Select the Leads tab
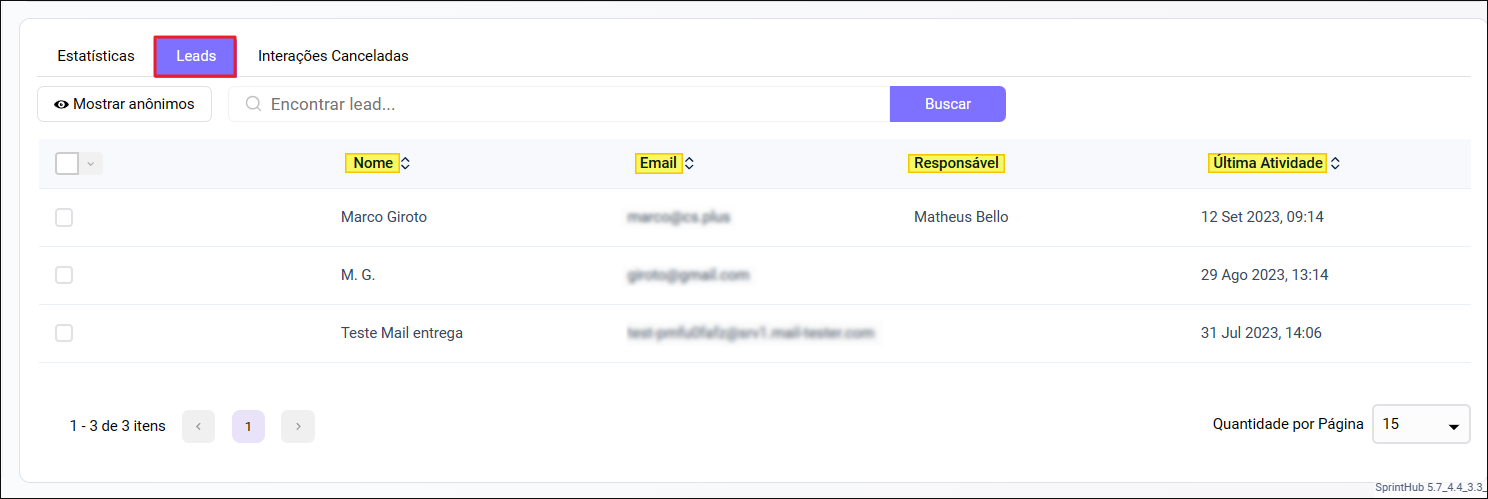The image size is (1488, 499). click(195, 56)
